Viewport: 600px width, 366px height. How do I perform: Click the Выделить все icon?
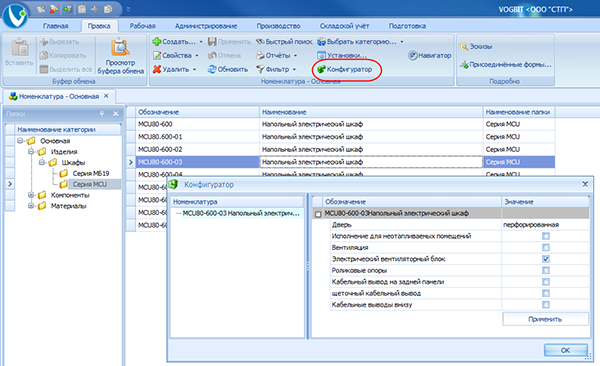point(44,69)
